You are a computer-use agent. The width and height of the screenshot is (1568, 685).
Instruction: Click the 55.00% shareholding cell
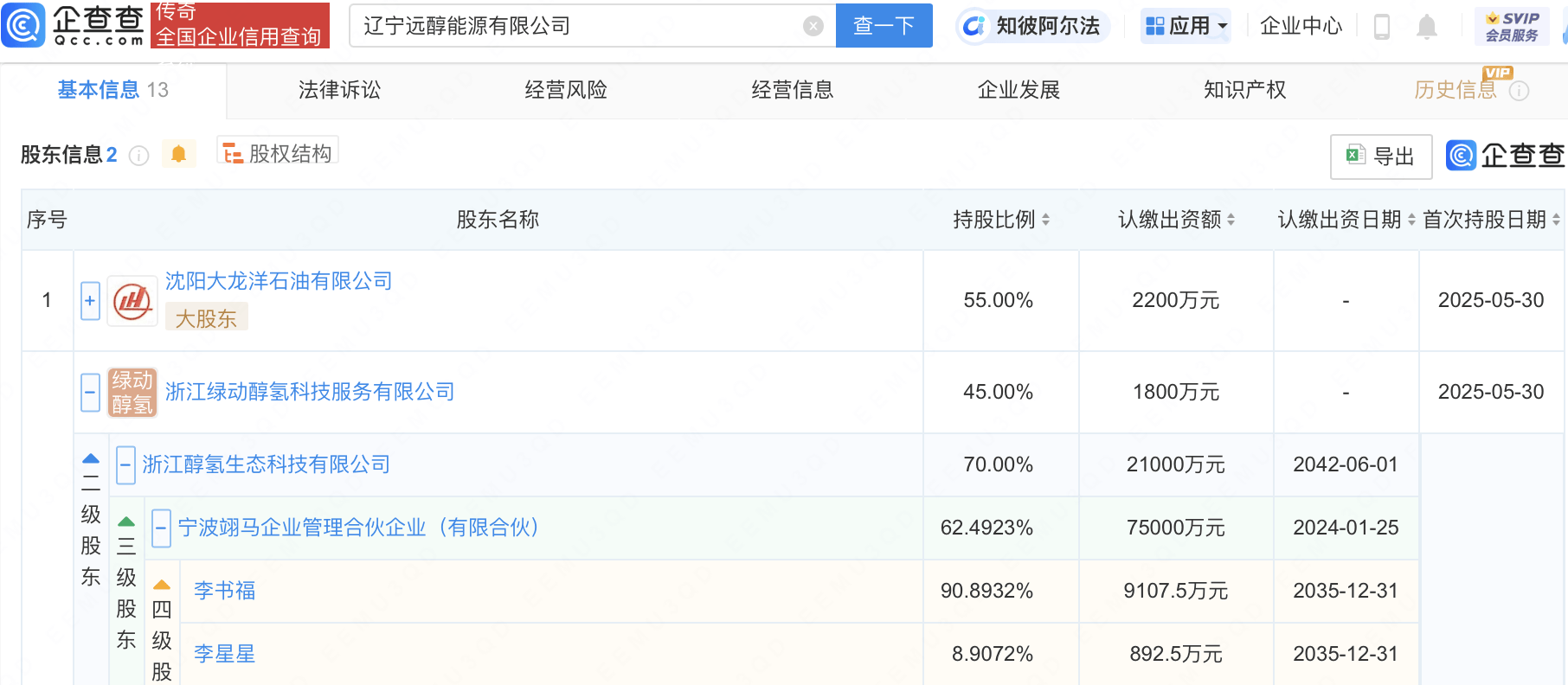point(999,300)
